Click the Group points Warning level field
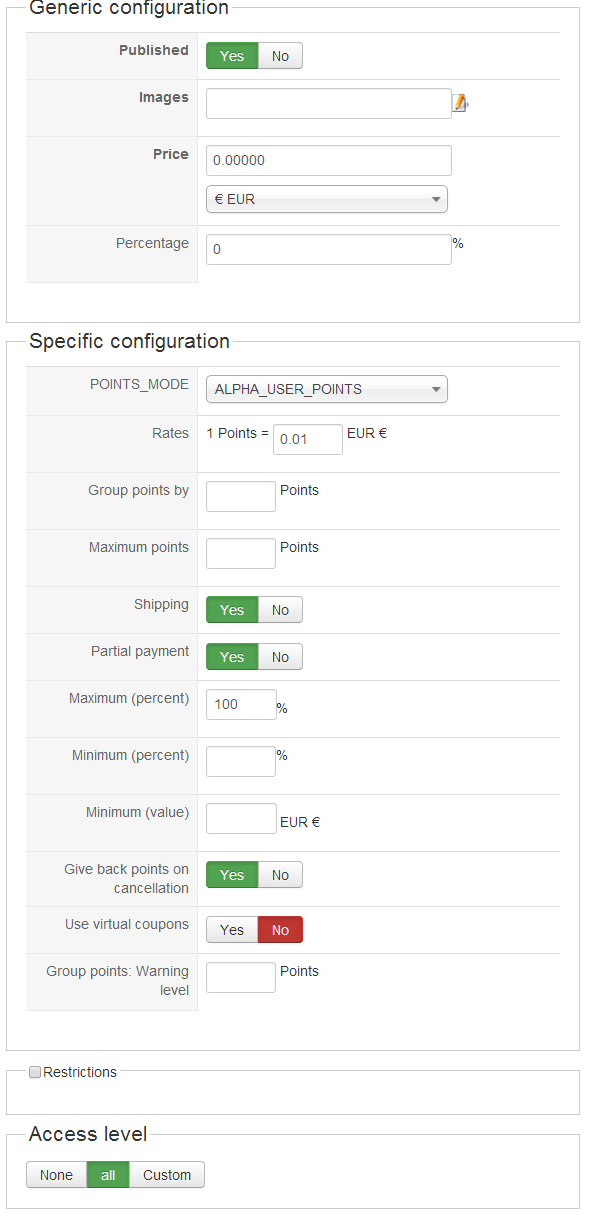The height and width of the screenshot is (1217, 592). (x=241, y=977)
